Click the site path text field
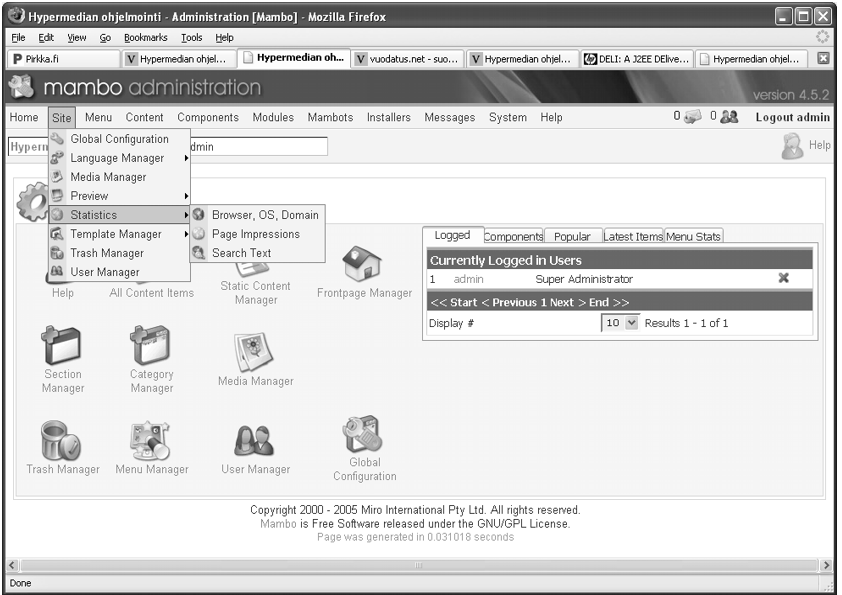 (x=168, y=147)
